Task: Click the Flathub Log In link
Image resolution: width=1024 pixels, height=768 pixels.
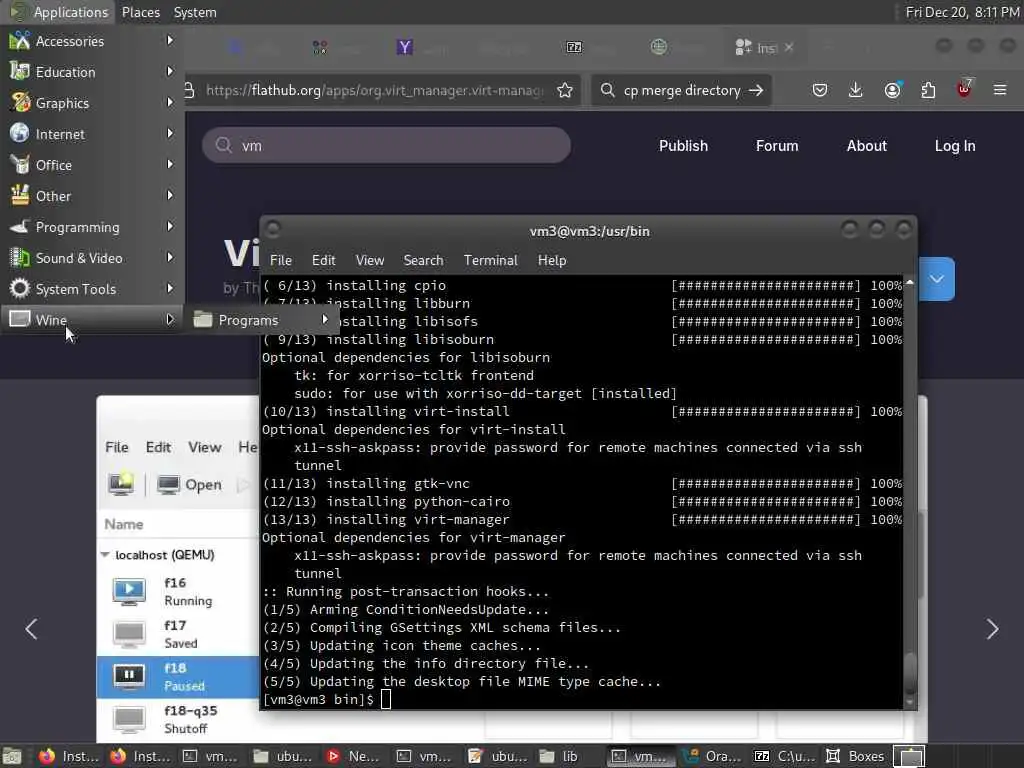Action: coord(955,146)
